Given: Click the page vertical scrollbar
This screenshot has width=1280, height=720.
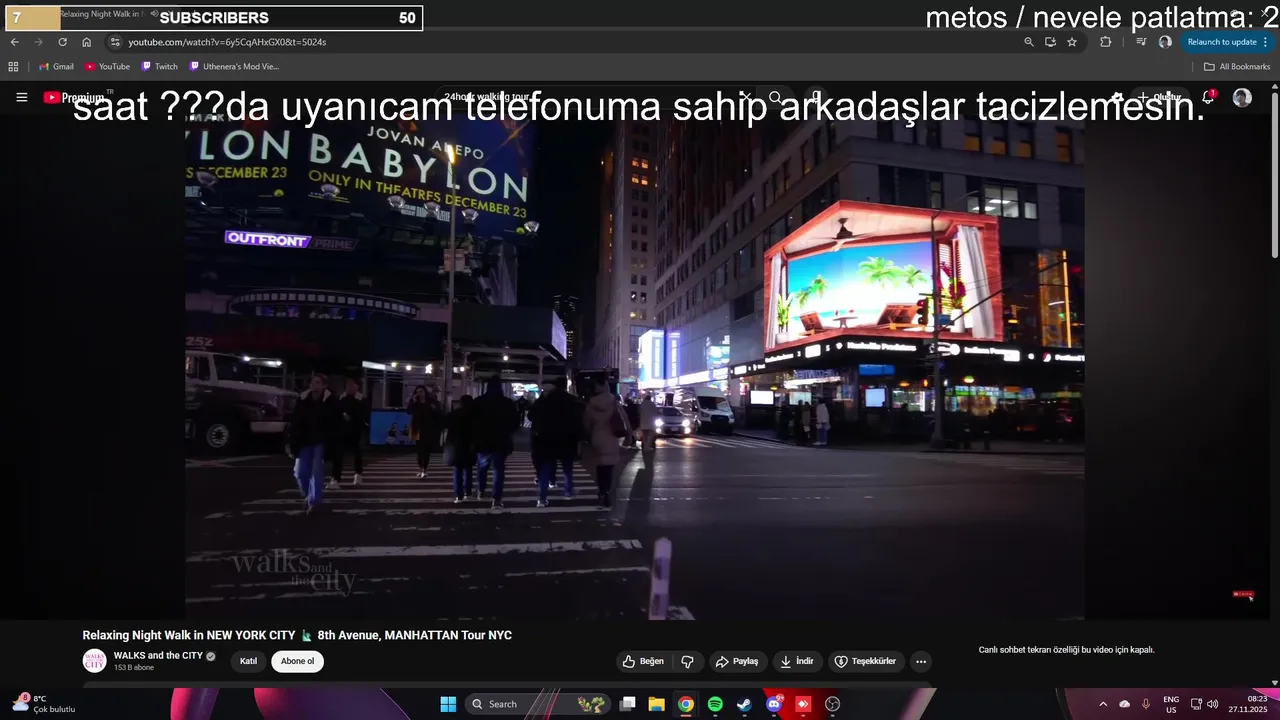Looking at the screenshot, I should pyautogui.click(x=1274, y=175).
